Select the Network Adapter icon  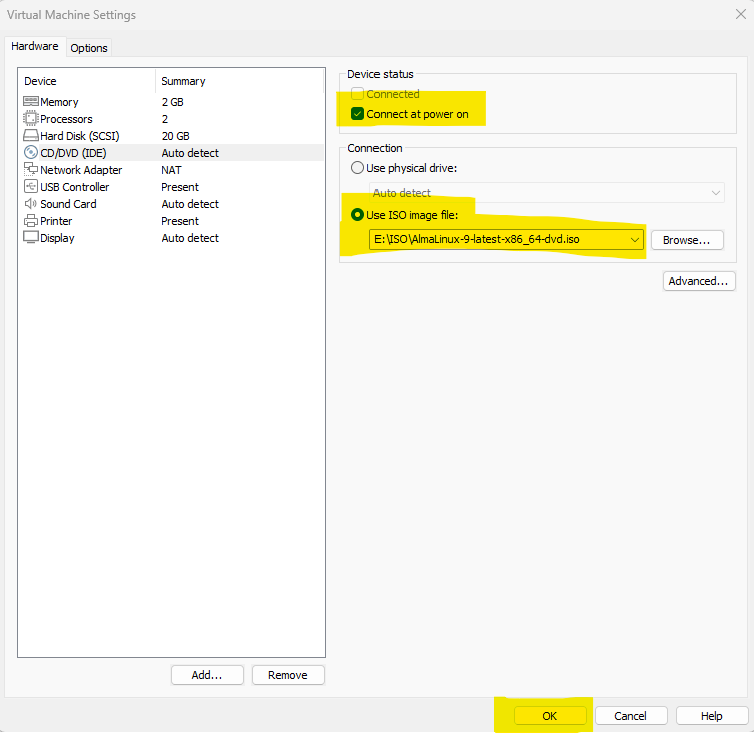click(31, 170)
